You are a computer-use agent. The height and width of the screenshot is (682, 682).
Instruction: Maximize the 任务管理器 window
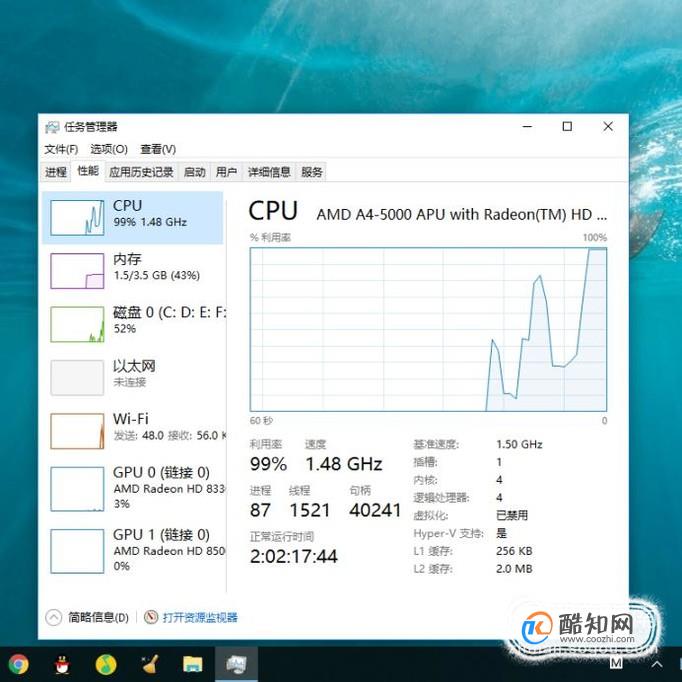(567, 127)
